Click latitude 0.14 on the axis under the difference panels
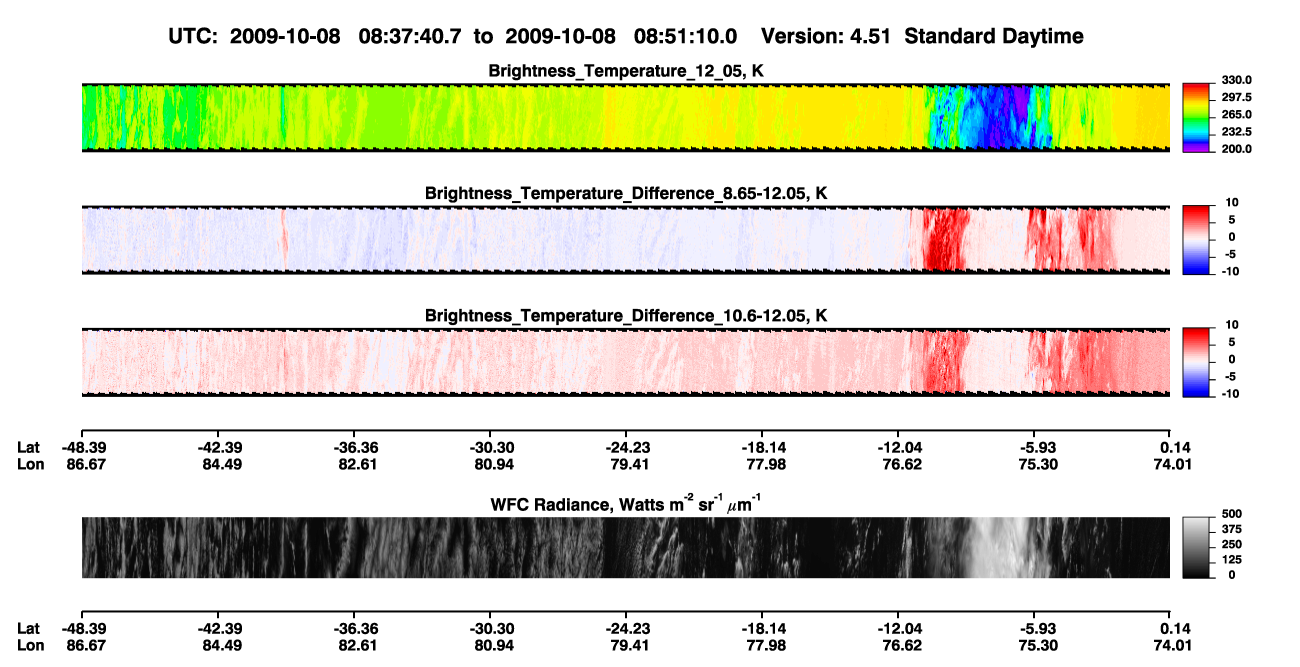 (1173, 448)
